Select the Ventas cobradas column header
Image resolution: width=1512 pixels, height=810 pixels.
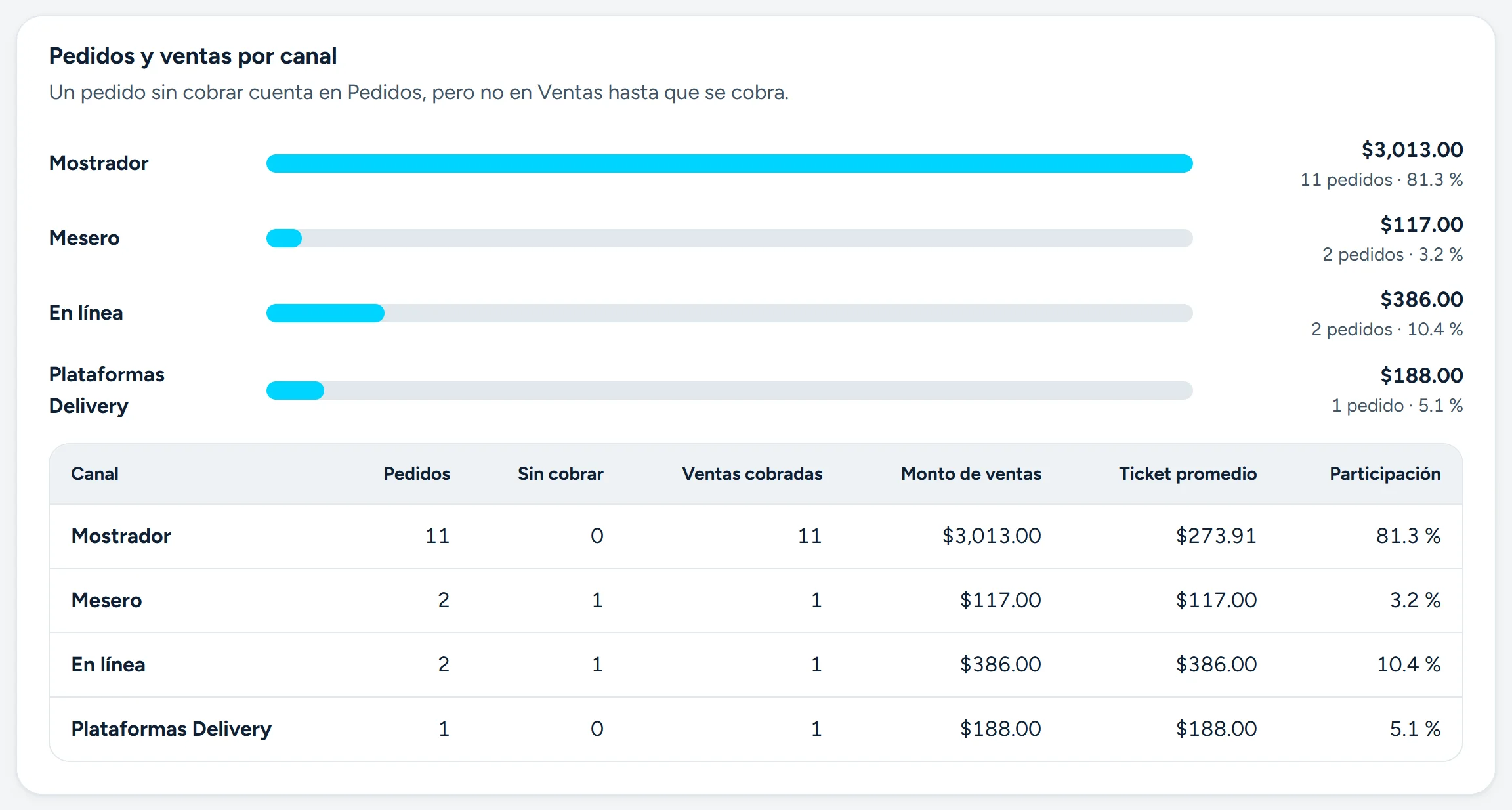click(x=752, y=474)
